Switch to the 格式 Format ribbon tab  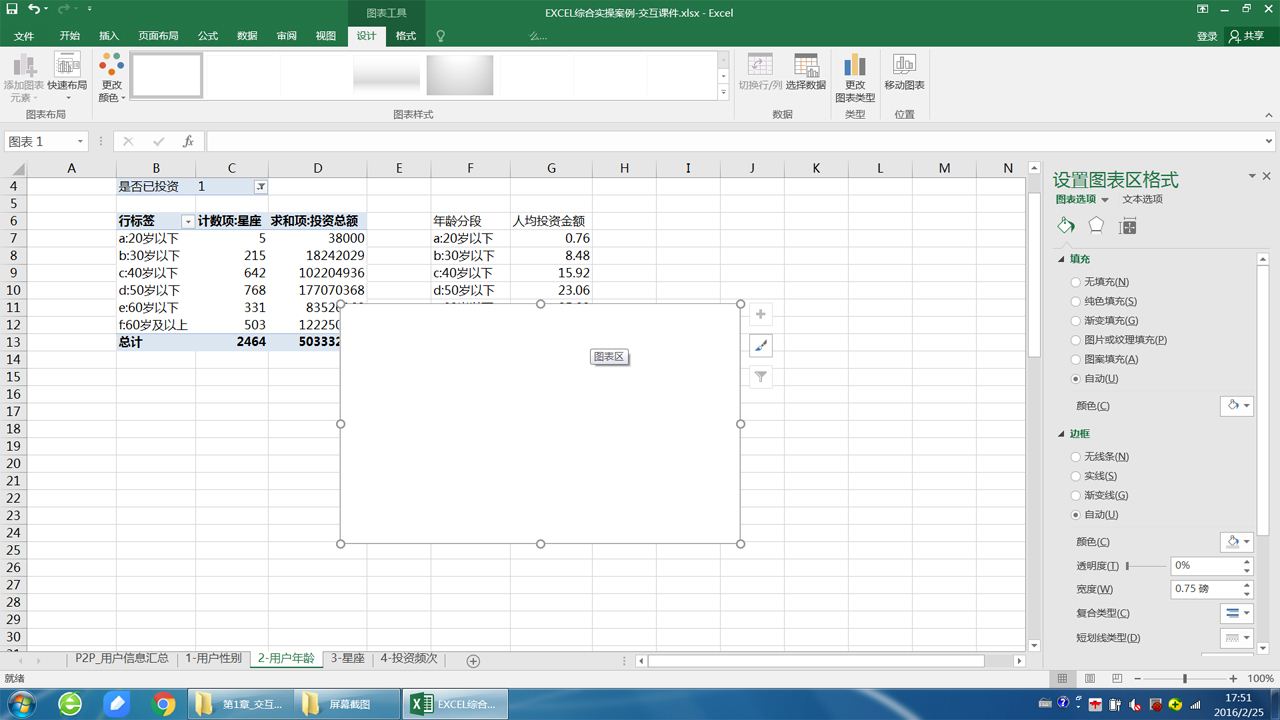(x=406, y=36)
